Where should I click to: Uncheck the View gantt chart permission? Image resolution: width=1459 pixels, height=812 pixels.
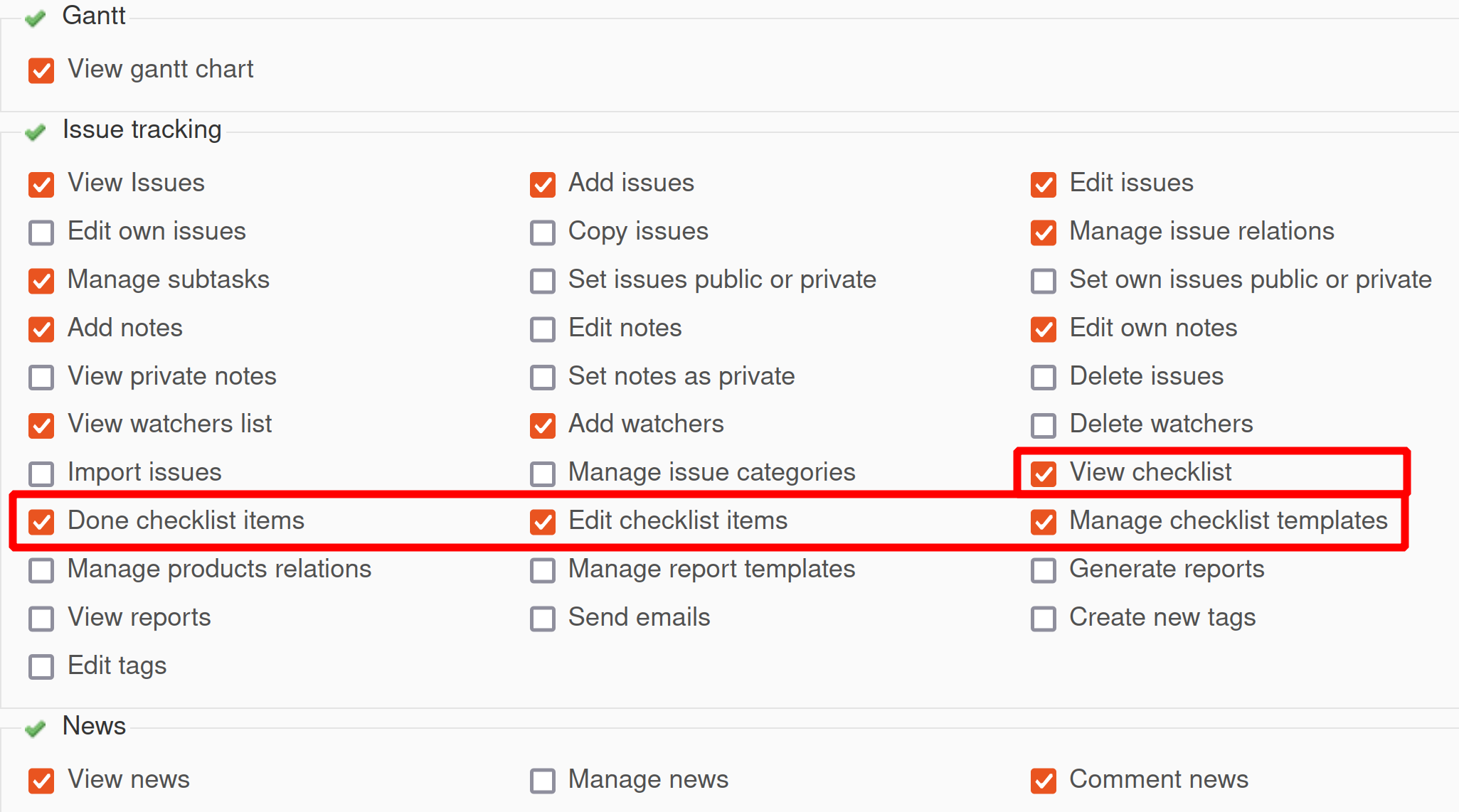tap(41, 70)
